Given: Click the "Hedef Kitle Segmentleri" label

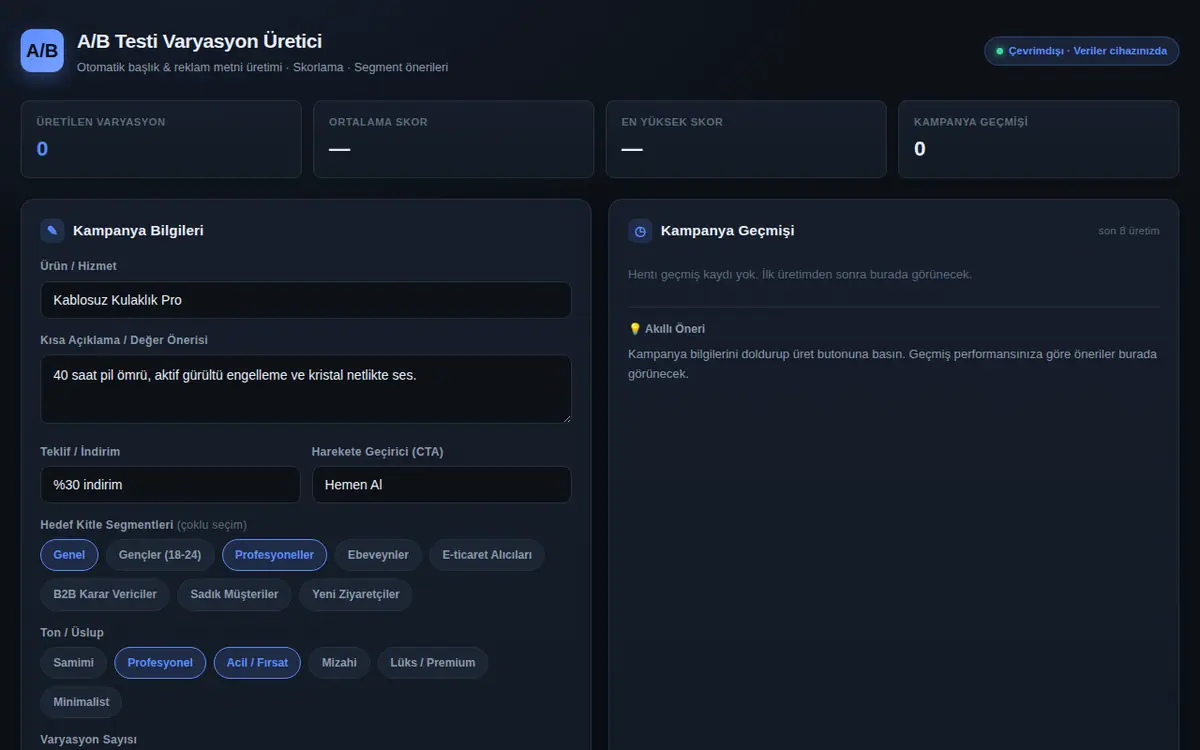Looking at the screenshot, I should coord(107,524).
